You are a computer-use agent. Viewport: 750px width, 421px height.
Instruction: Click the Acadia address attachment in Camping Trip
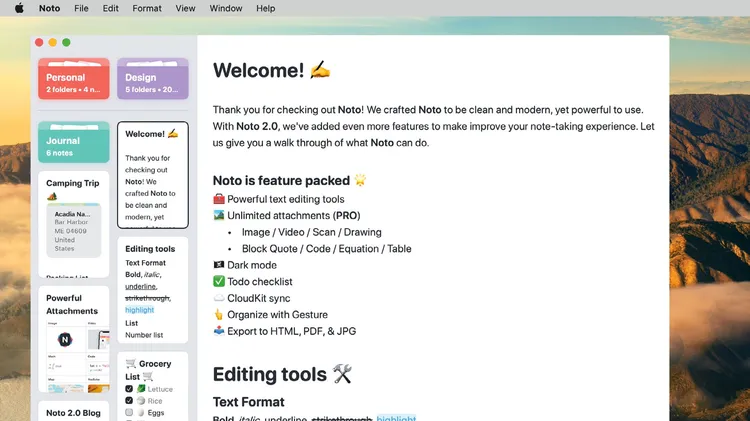74,231
